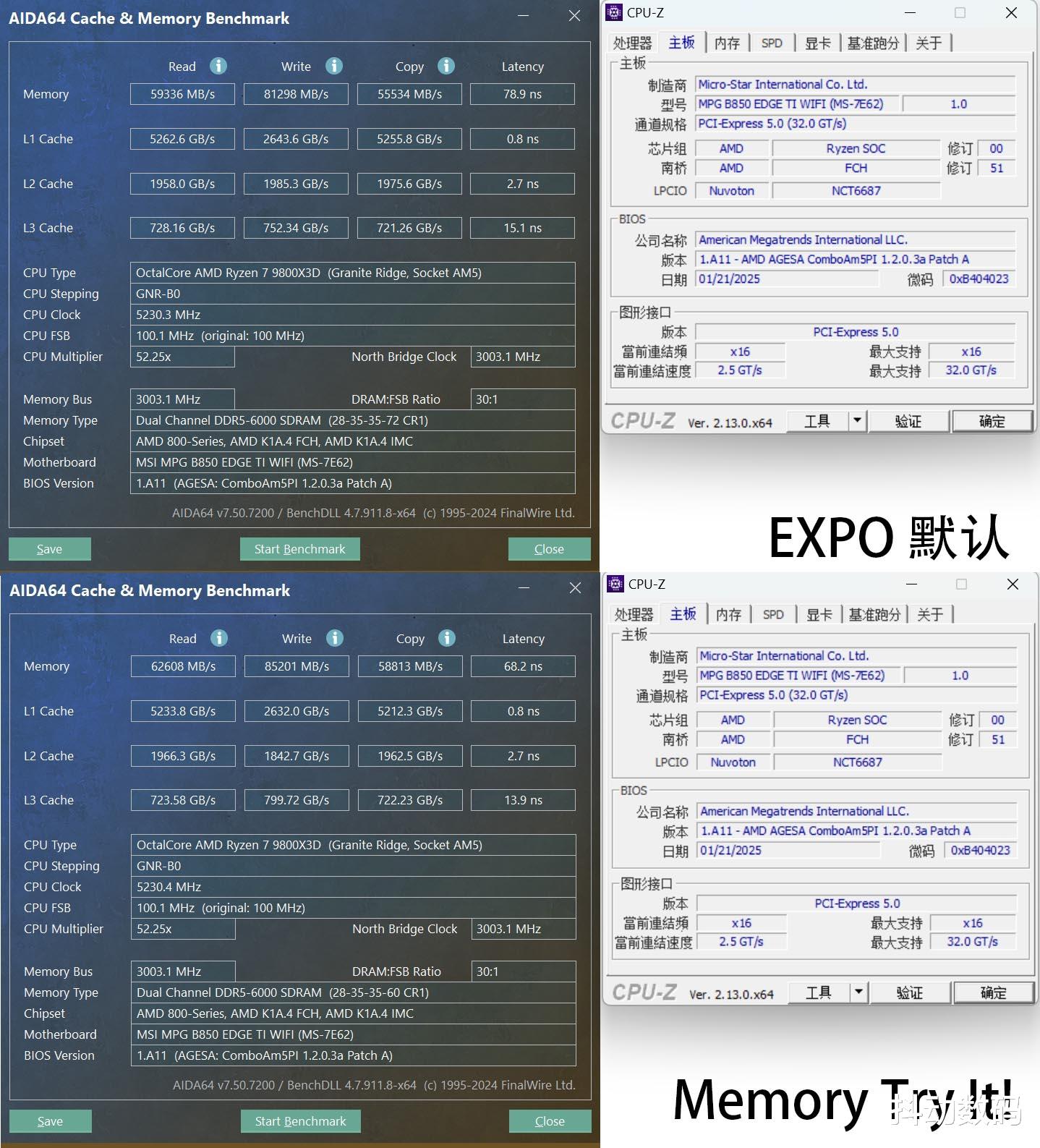Select 主板 tab in top CPU-Z window
Image resolution: width=1040 pixels, height=1148 pixels.
[x=681, y=43]
